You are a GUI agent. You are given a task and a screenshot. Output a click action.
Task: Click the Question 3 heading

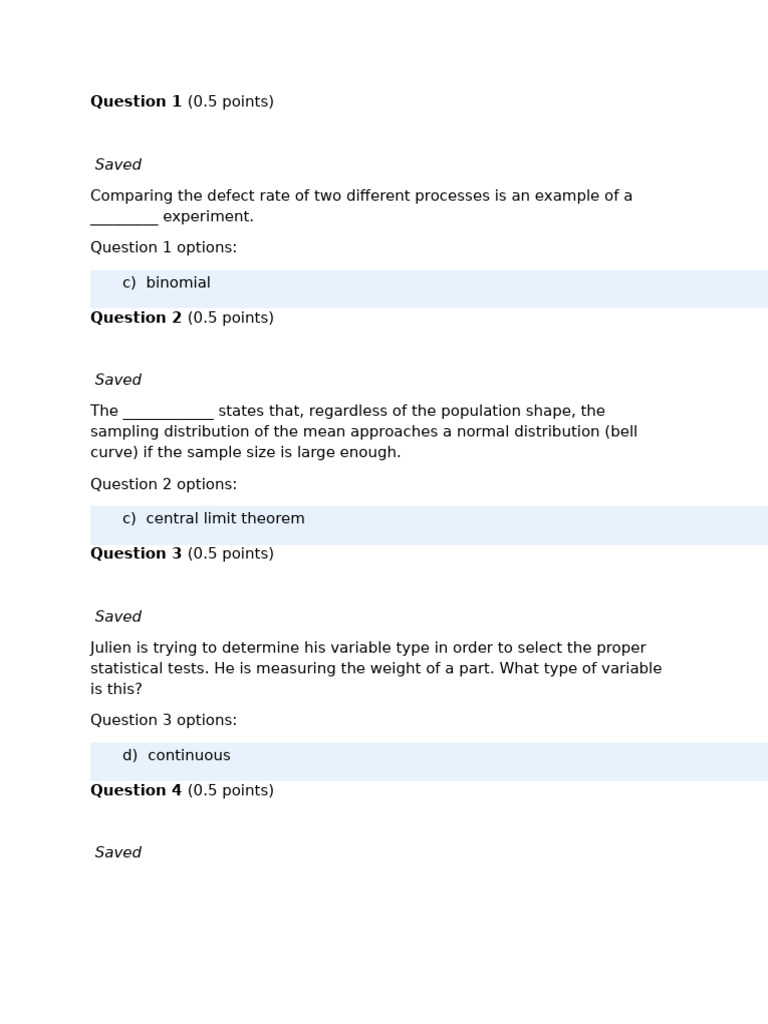coord(136,554)
